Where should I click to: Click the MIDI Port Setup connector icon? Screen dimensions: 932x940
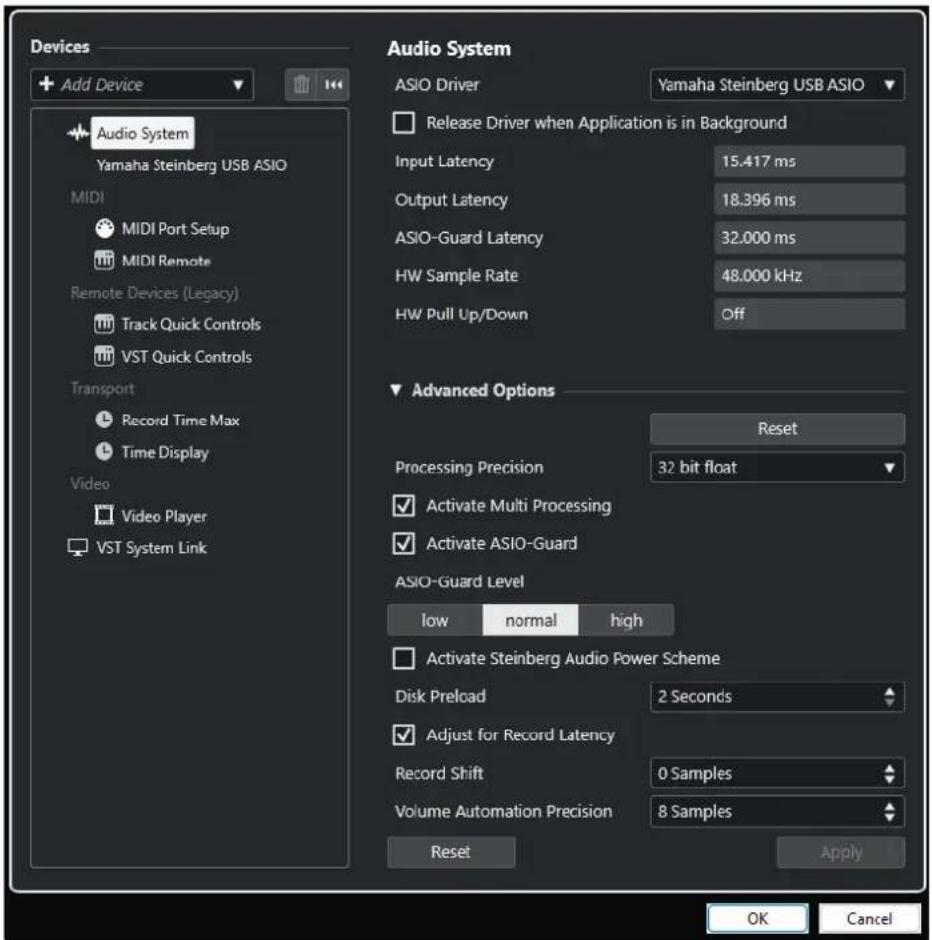click(x=104, y=228)
